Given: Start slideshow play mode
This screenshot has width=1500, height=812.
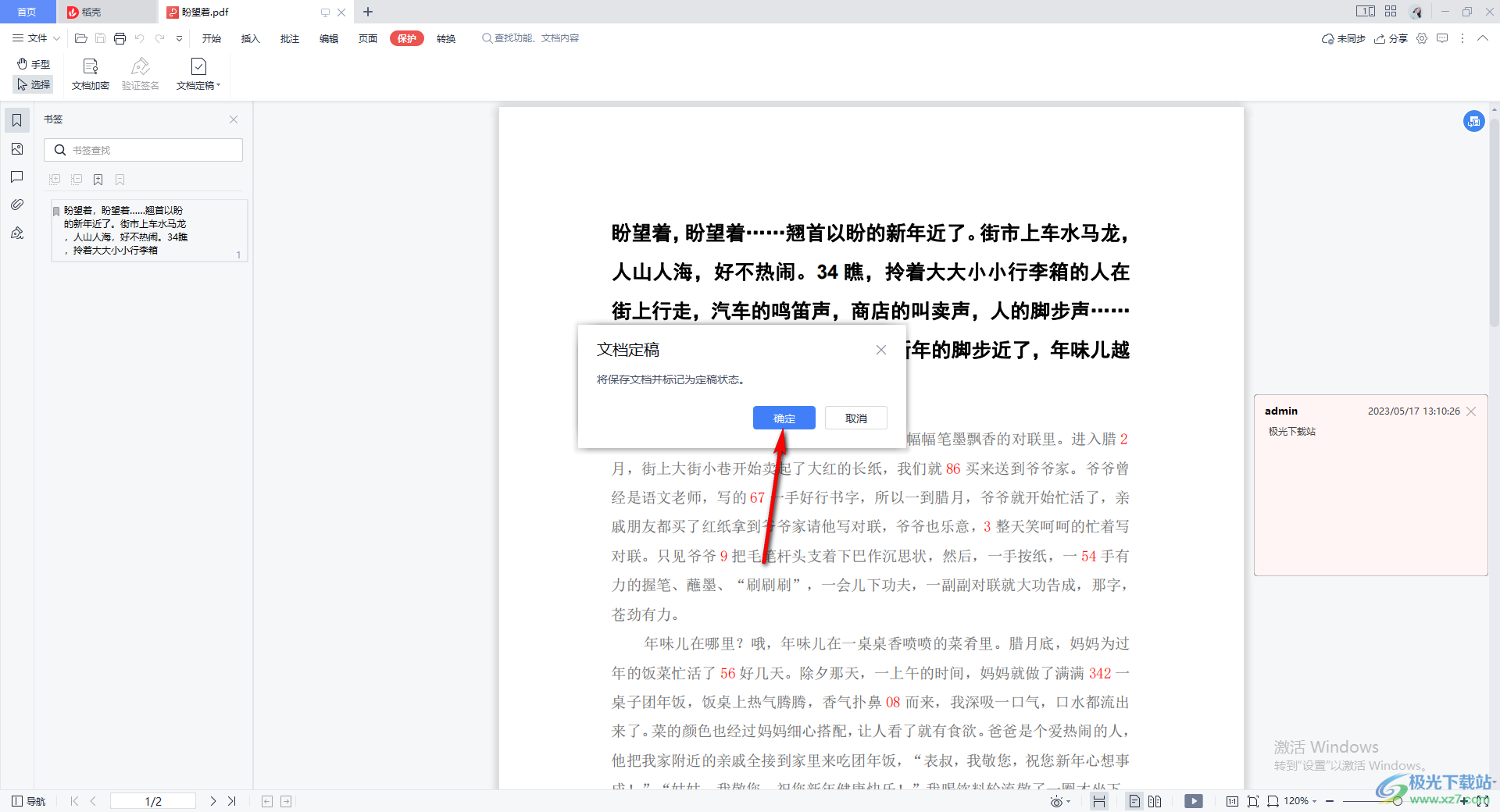Looking at the screenshot, I should tap(1194, 801).
